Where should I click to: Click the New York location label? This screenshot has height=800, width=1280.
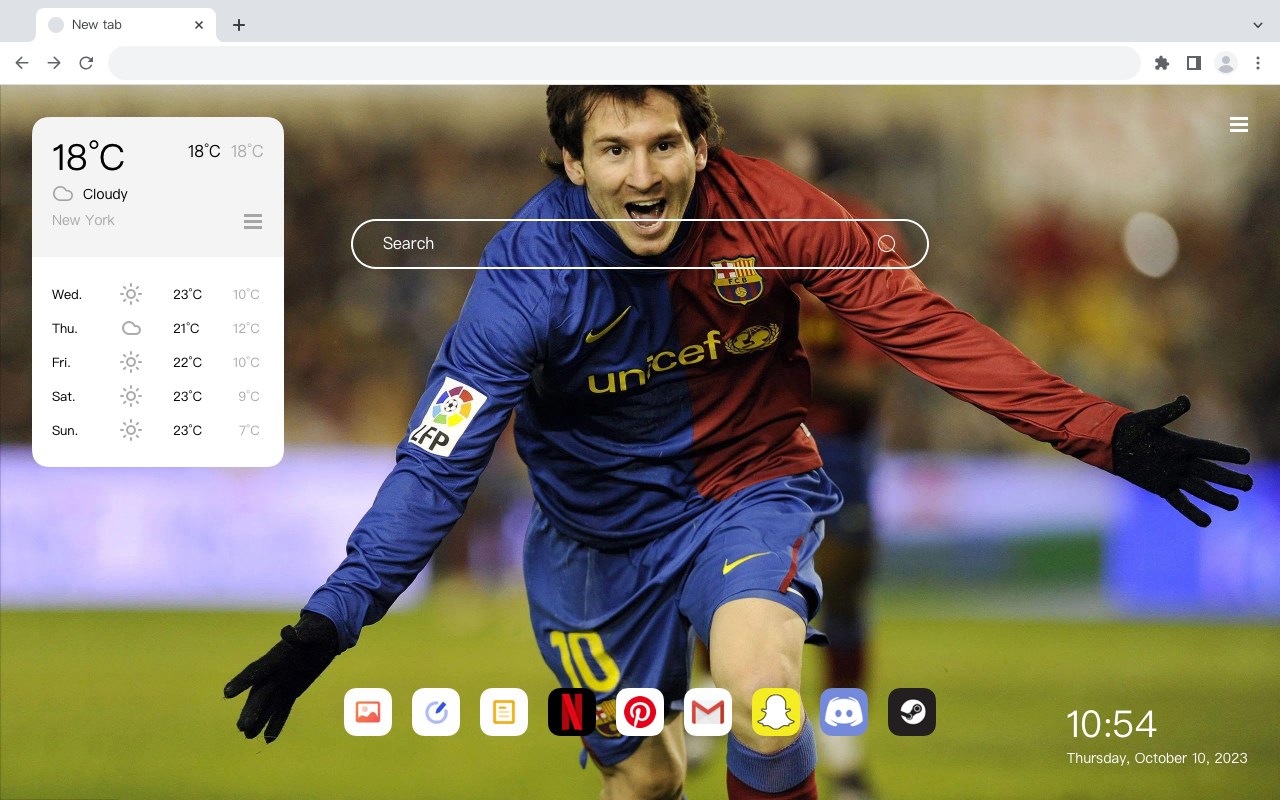click(83, 220)
